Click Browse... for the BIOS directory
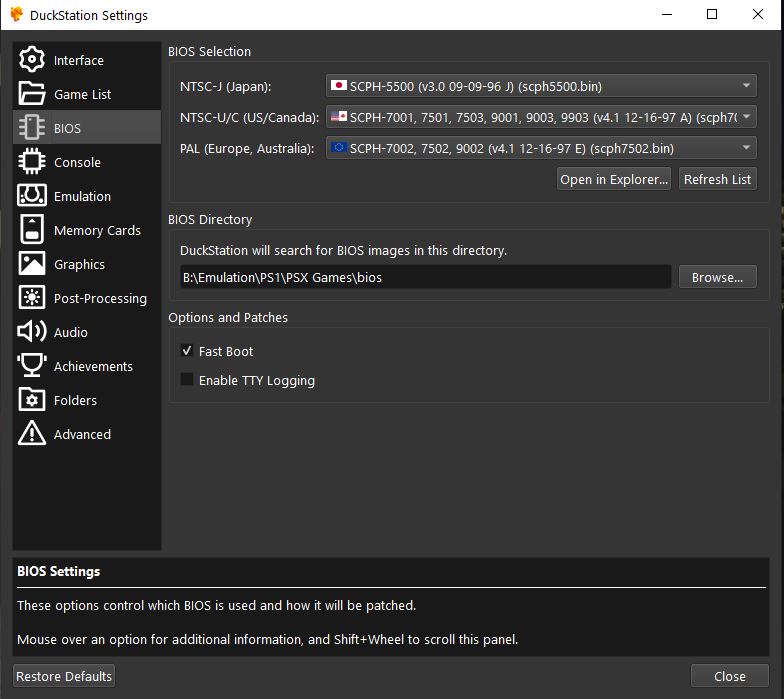Screen dimensions: 784x699 [717, 277]
